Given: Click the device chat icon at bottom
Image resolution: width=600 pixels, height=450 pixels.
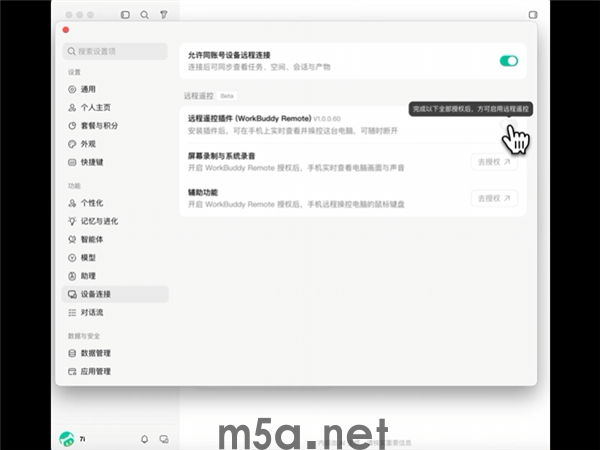Looking at the screenshot, I should [x=164, y=439].
